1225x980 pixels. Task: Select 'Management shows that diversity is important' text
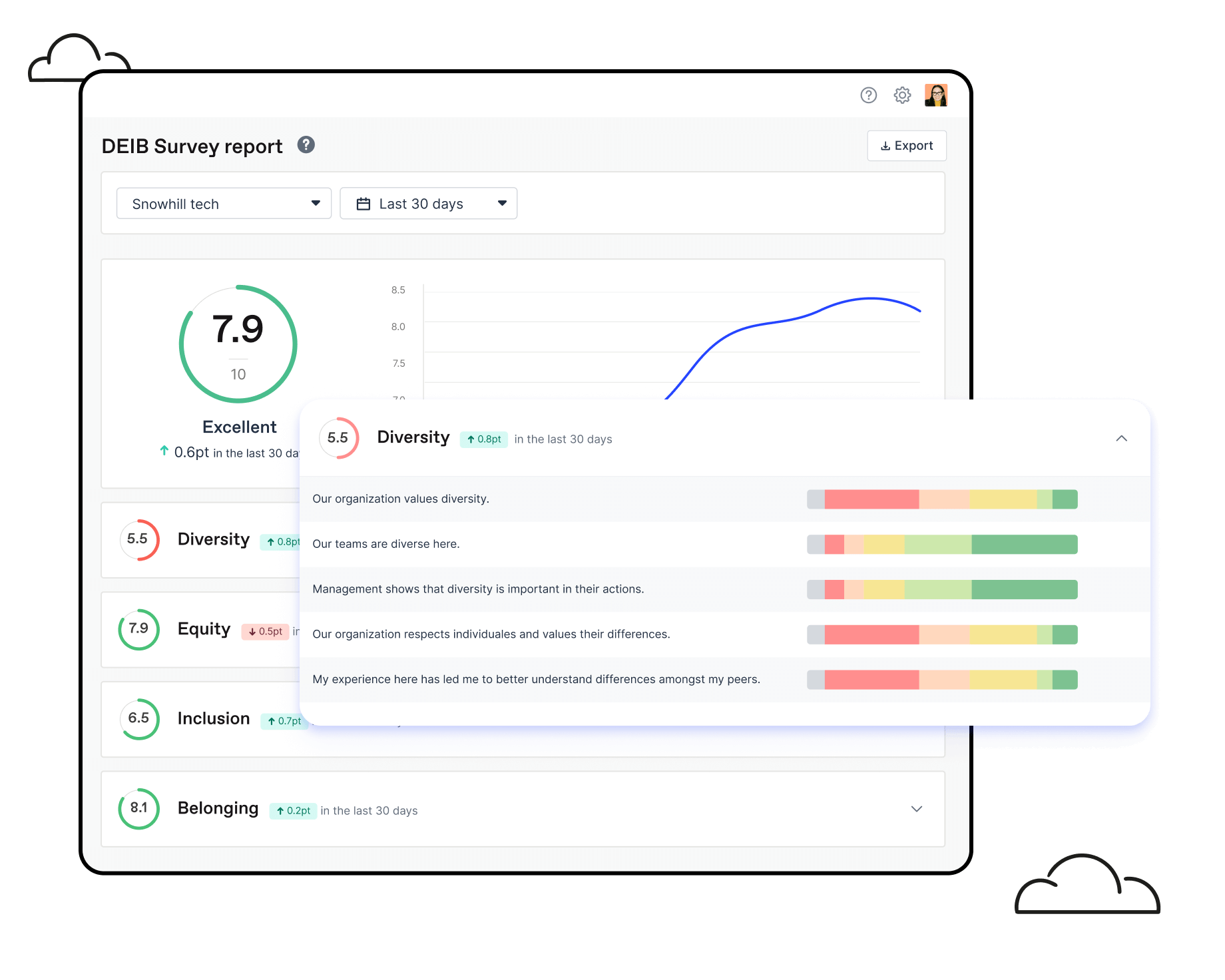pyautogui.click(x=478, y=589)
